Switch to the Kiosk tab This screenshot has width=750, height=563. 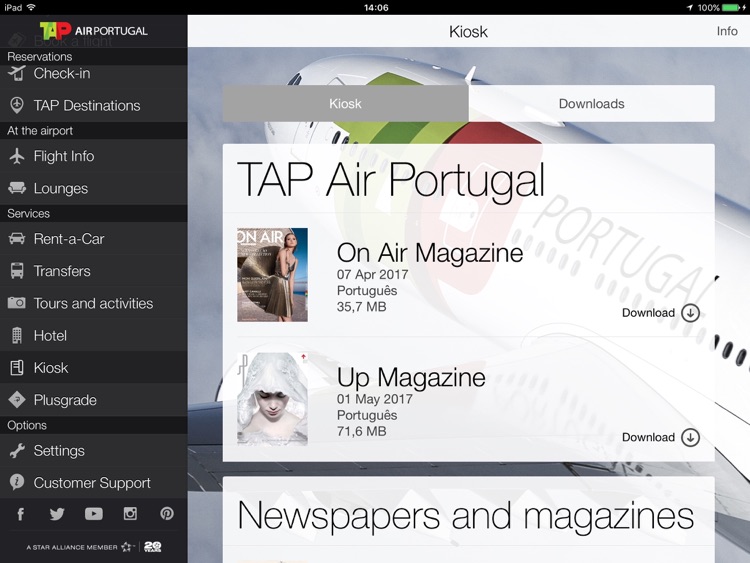pyautogui.click(x=345, y=103)
